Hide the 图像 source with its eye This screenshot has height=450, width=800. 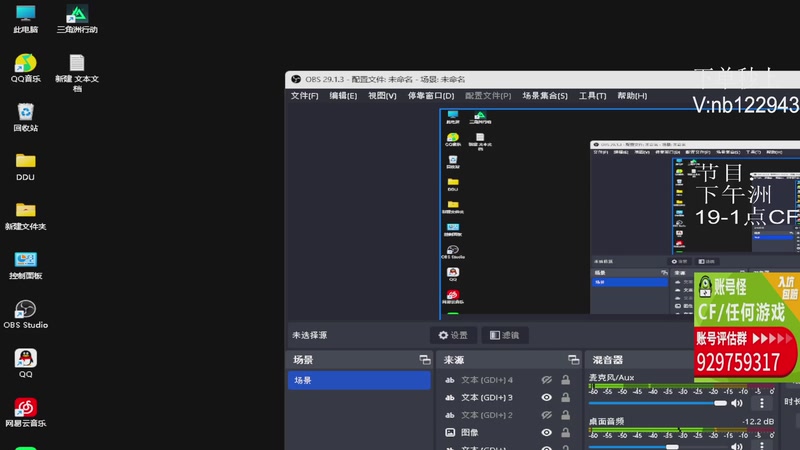[546, 432]
